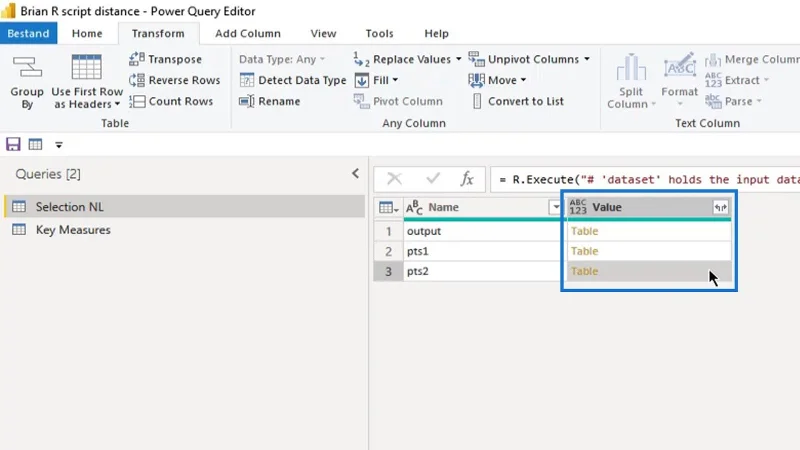Click Count Rows
The width and height of the screenshot is (800, 450).
171,101
